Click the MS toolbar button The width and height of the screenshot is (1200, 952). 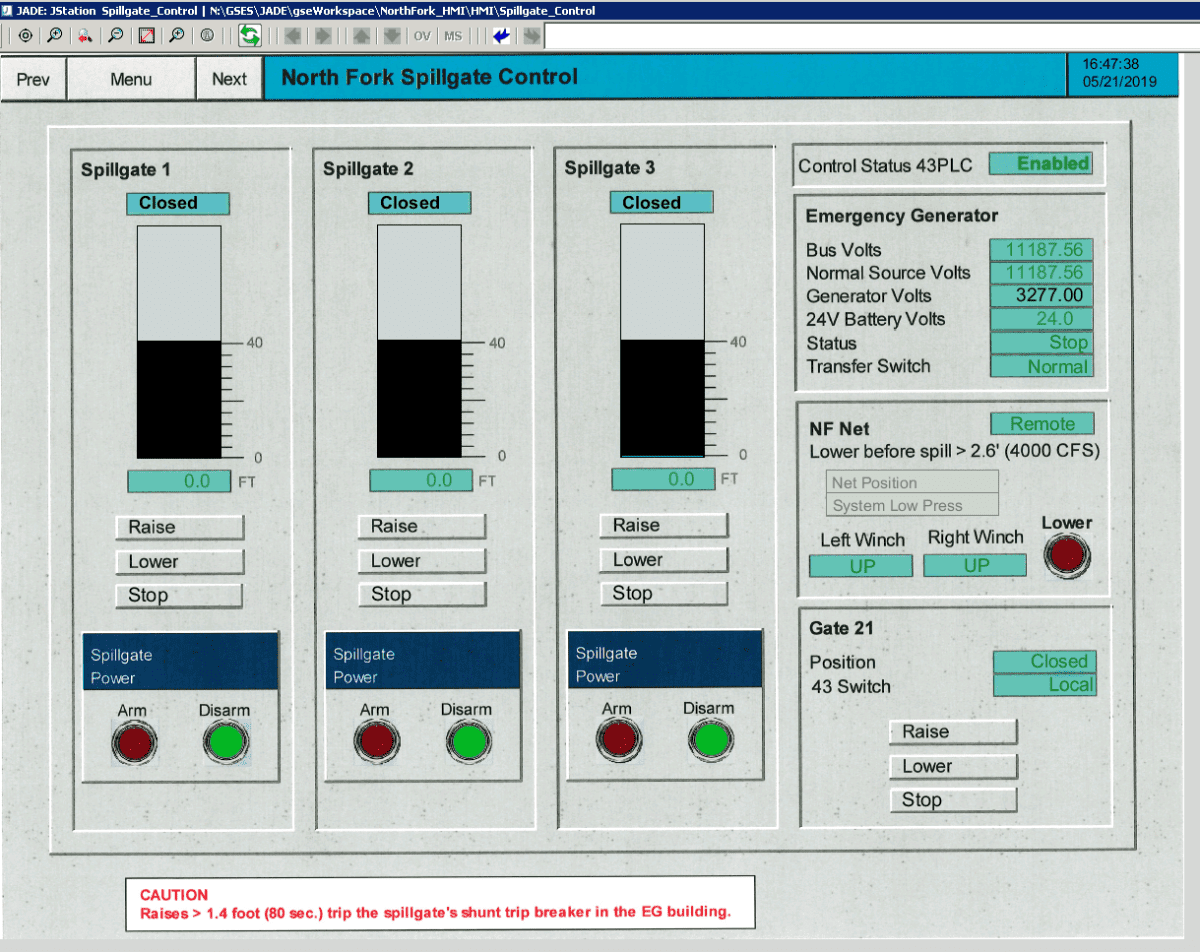[x=453, y=35]
